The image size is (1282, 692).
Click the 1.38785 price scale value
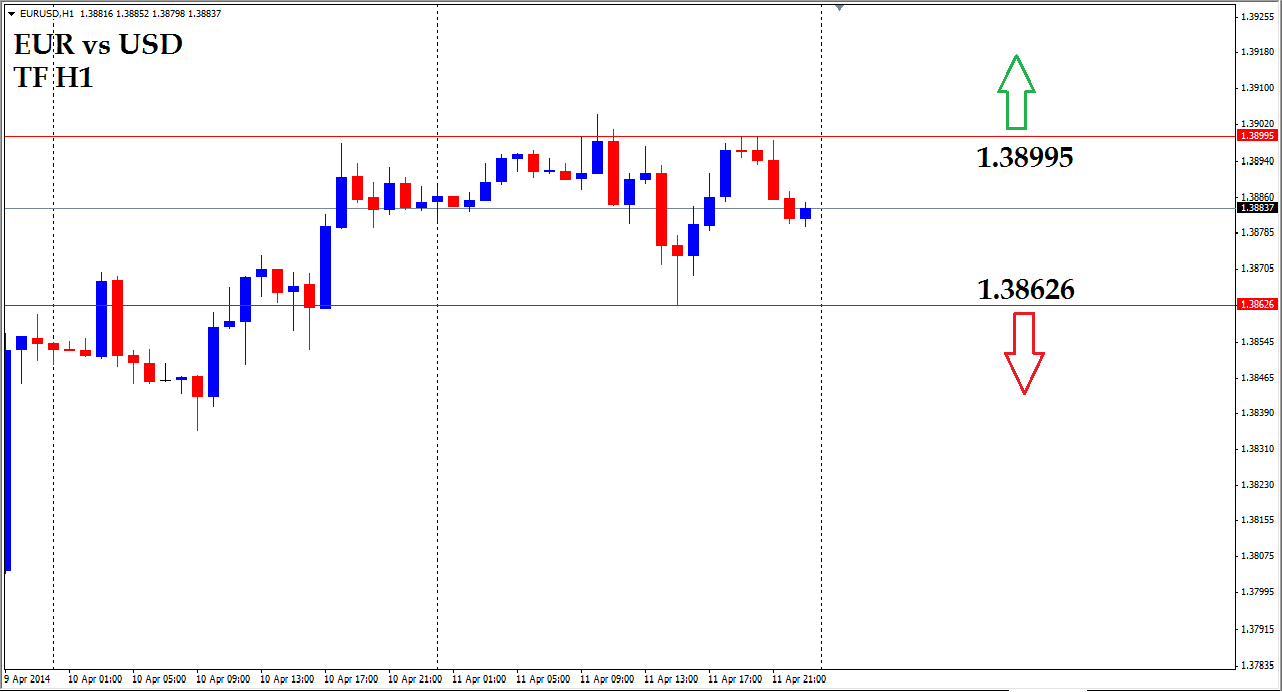[1257, 232]
